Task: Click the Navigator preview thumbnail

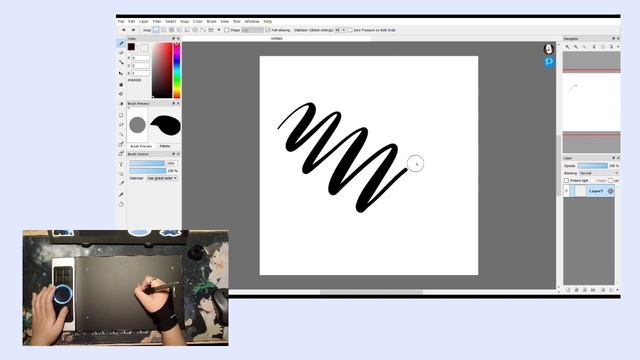Action: 591,102
